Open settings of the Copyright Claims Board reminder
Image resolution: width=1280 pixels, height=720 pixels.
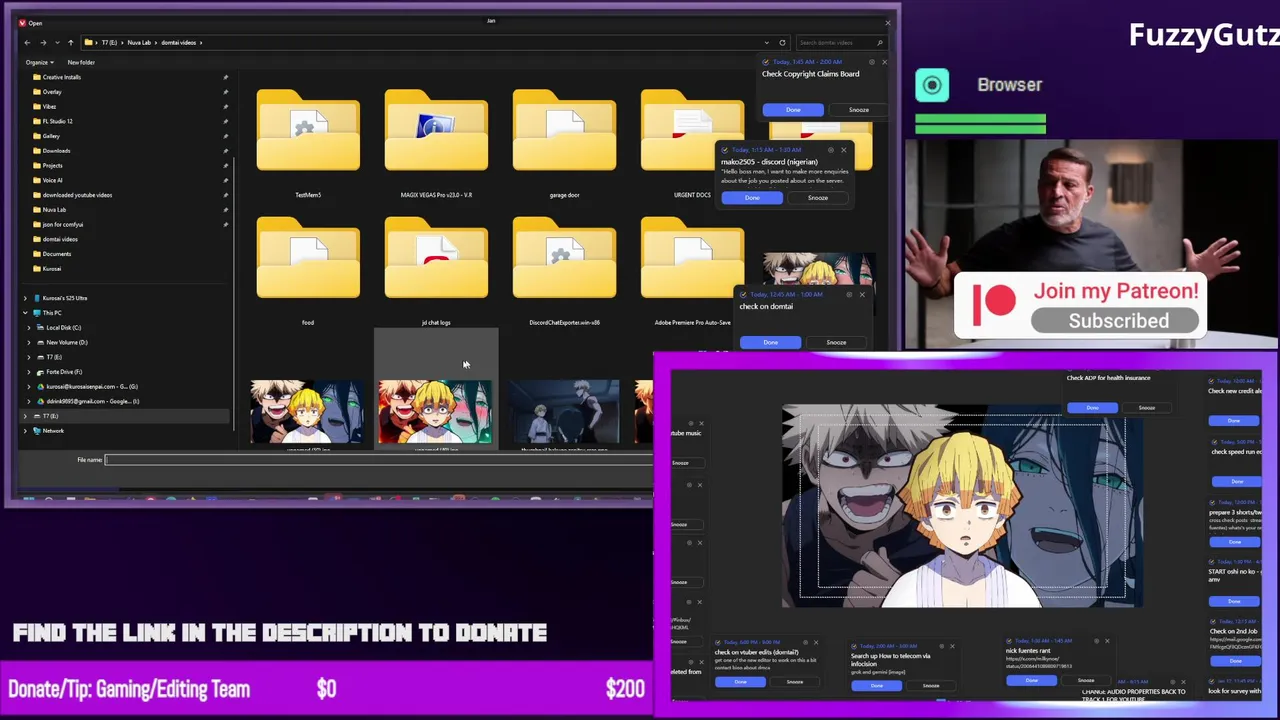871,62
